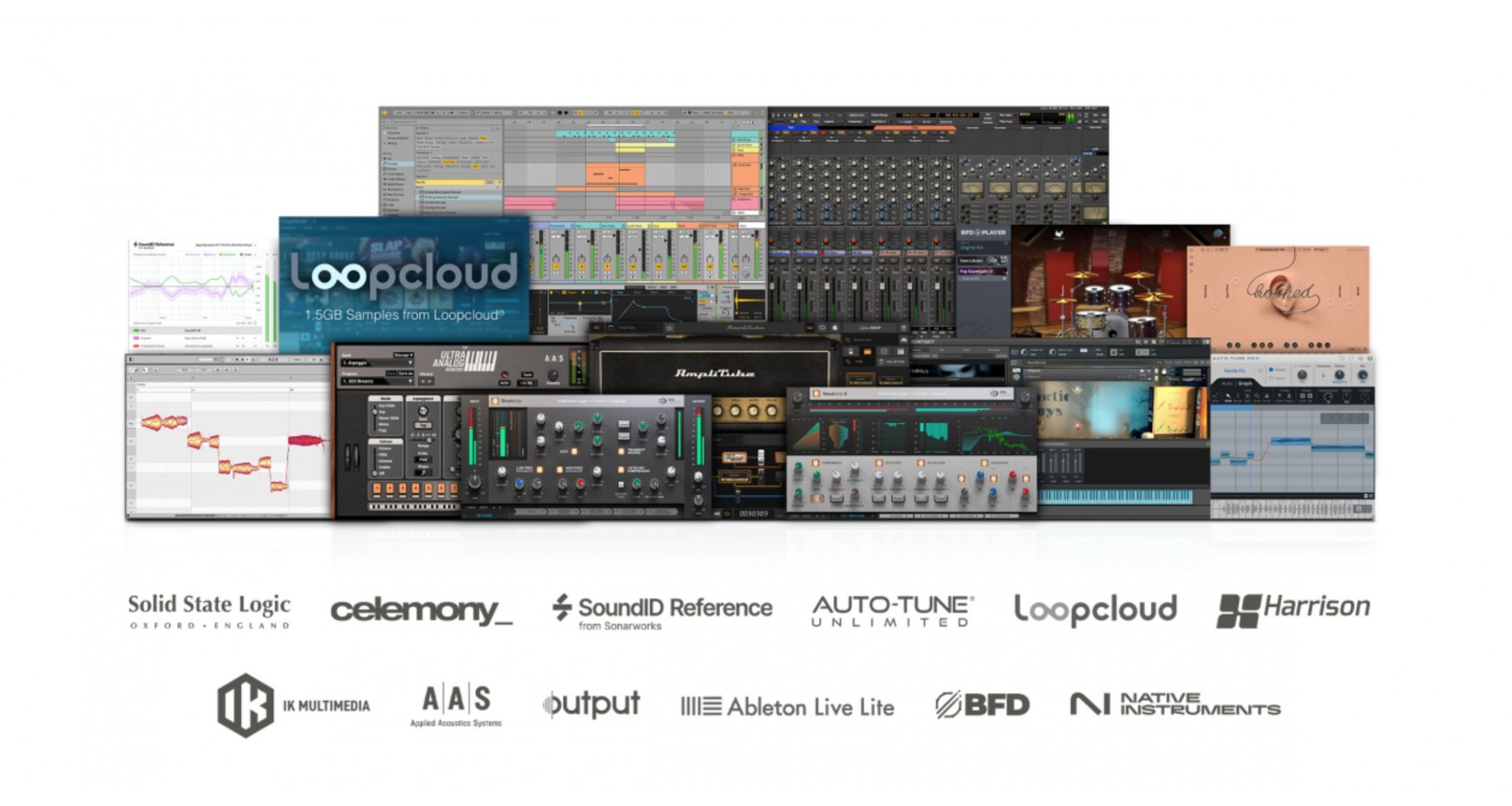Open the Melodyne pitch blobs screenshot

pos(228,441)
